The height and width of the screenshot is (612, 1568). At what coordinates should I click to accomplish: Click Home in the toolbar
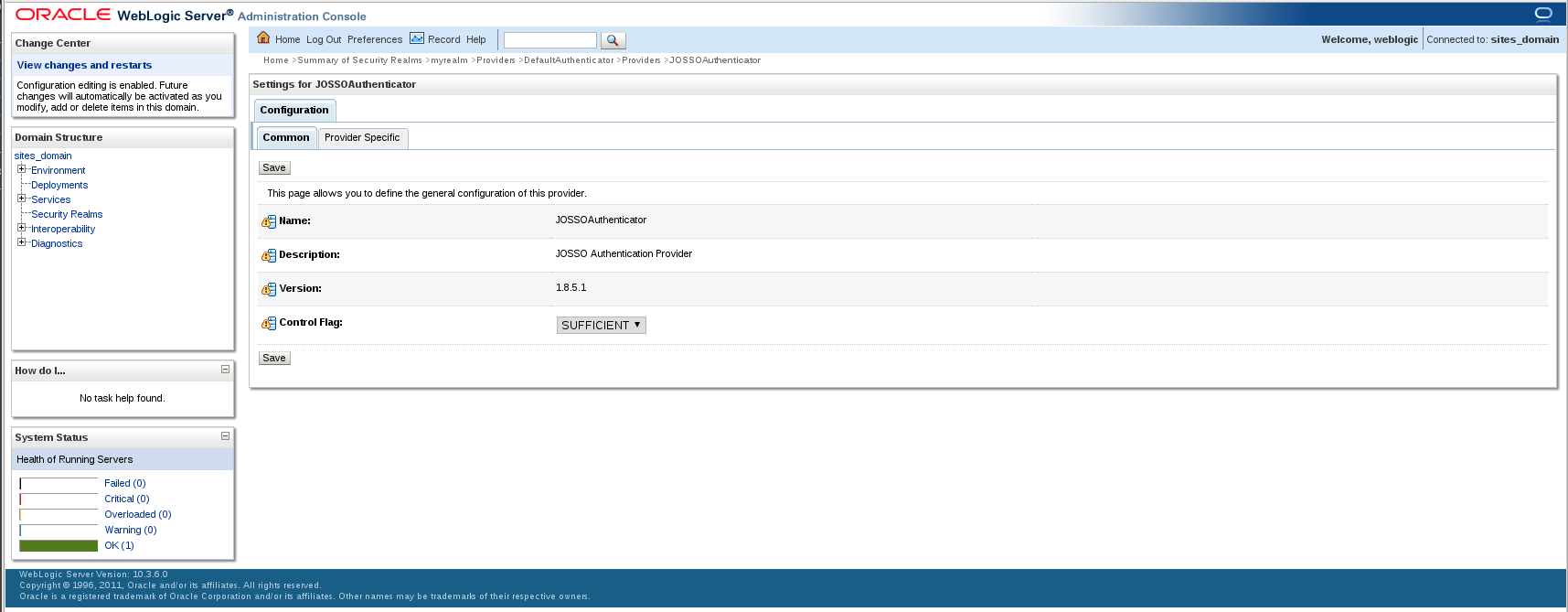coord(287,39)
